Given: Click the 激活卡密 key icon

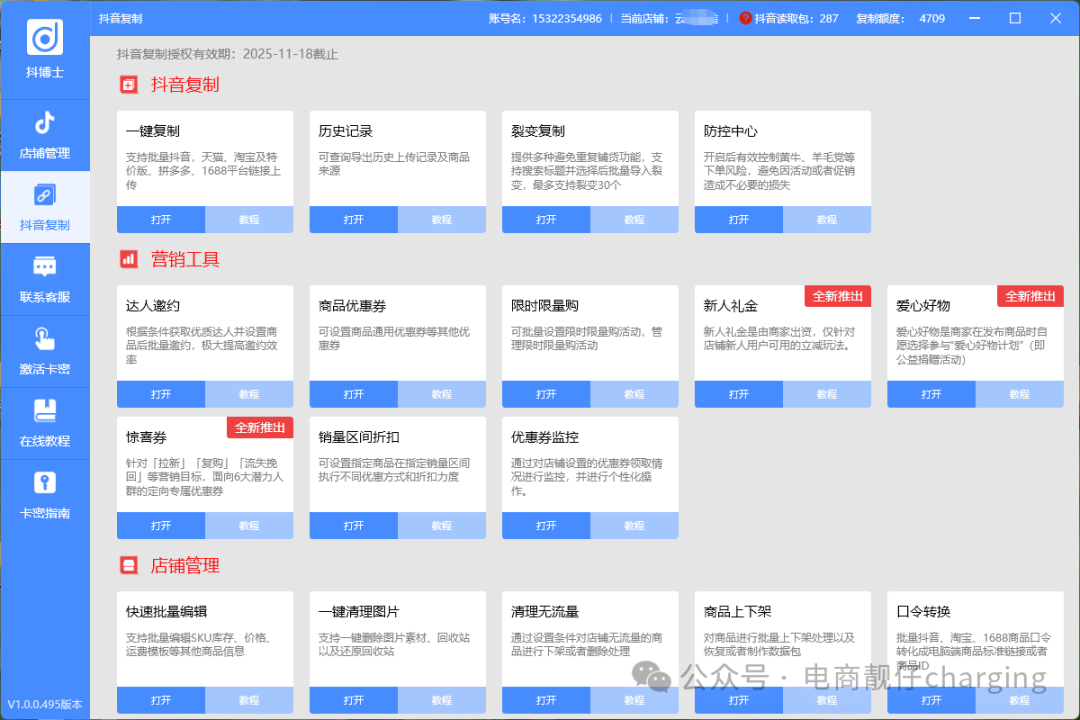Looking at the screenshot, I should 45,338.
